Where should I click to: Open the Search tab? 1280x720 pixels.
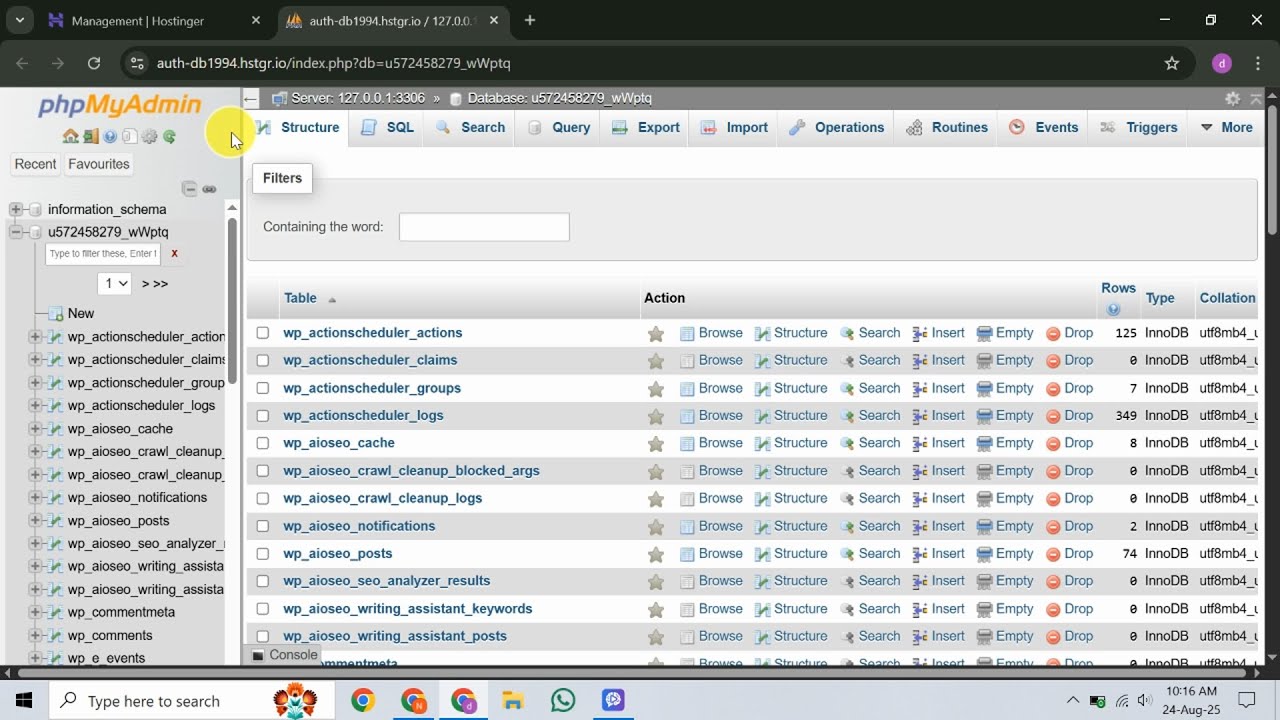click(471, 127)
